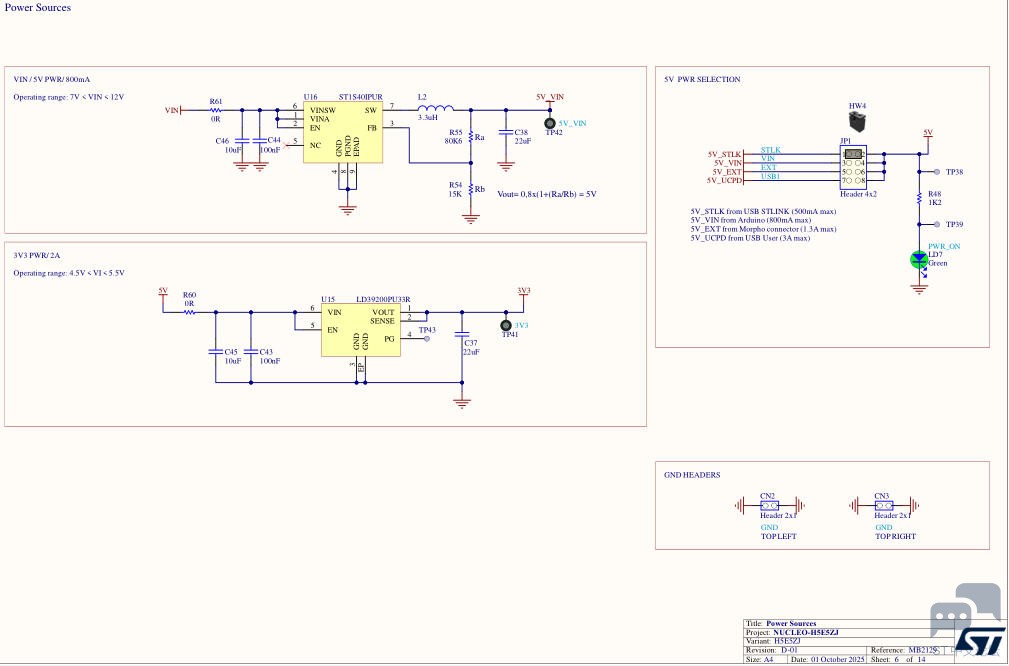Click the C37 22uF capacitor symbol
The width and height of the screenshot is (1009, 666).
461,335
